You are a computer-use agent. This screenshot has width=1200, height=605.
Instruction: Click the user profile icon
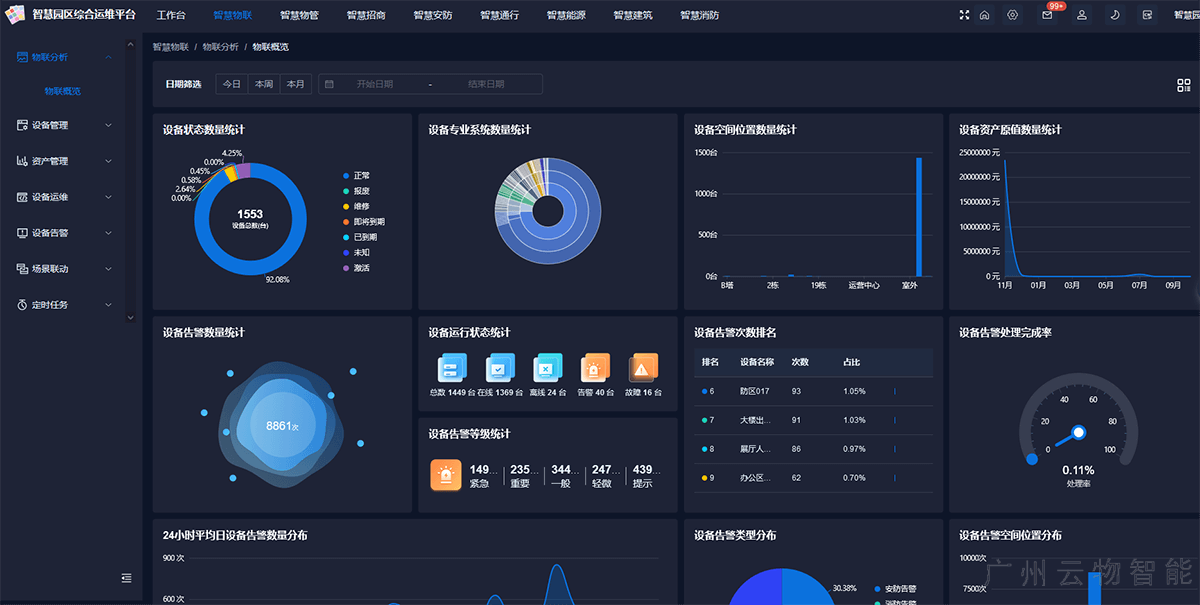click(1082, 15)
